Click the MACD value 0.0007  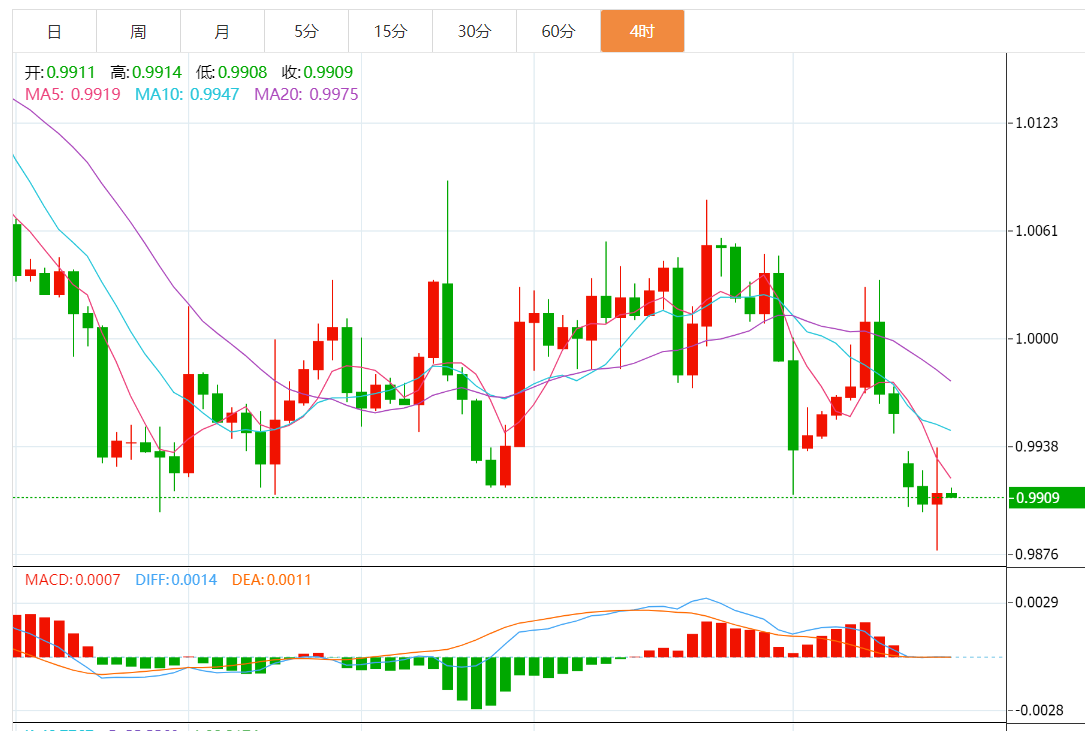pos(98,579)
